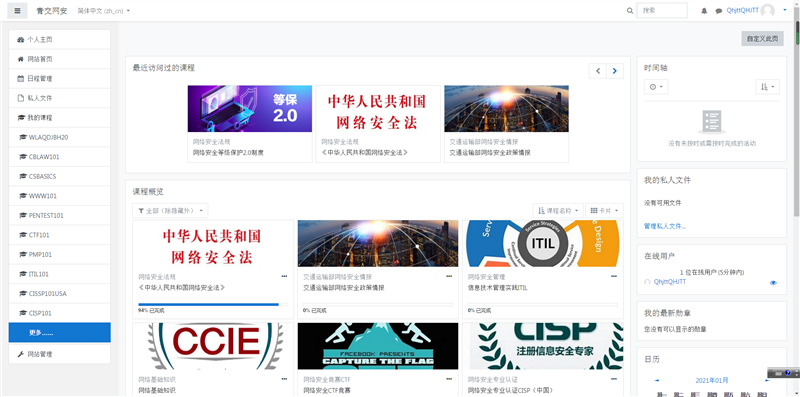Click the 自定义此页 button
The width and height of the screenshot is (800, 397).
[x=762, y=38]
